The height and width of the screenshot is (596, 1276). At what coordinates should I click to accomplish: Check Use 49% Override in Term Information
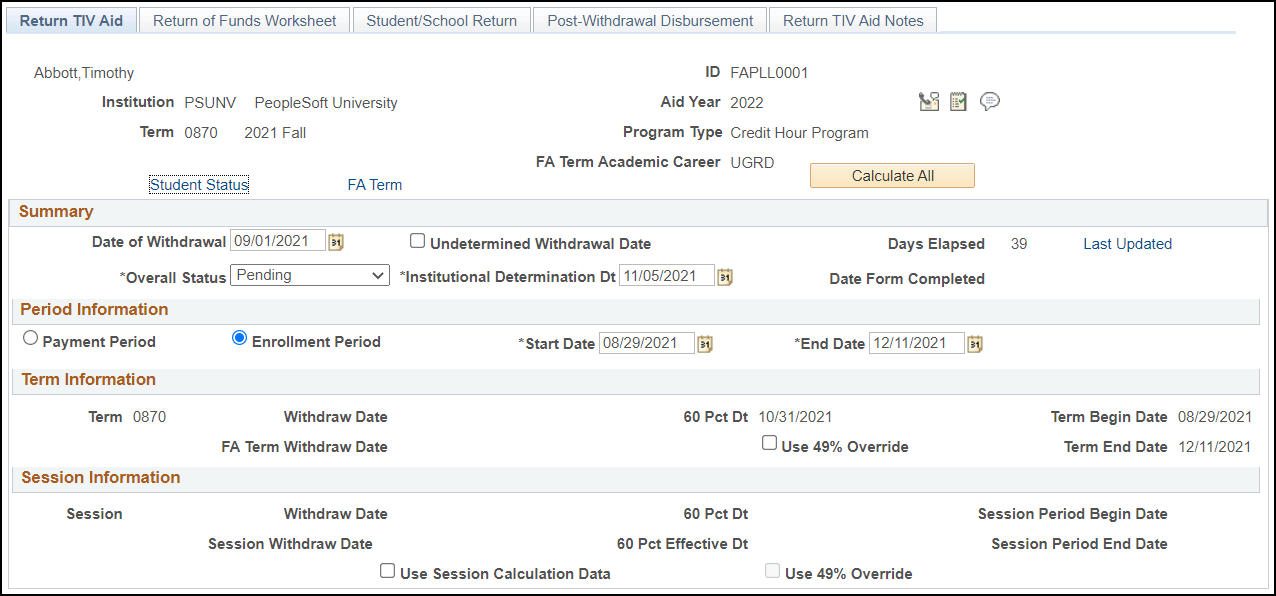769,442
